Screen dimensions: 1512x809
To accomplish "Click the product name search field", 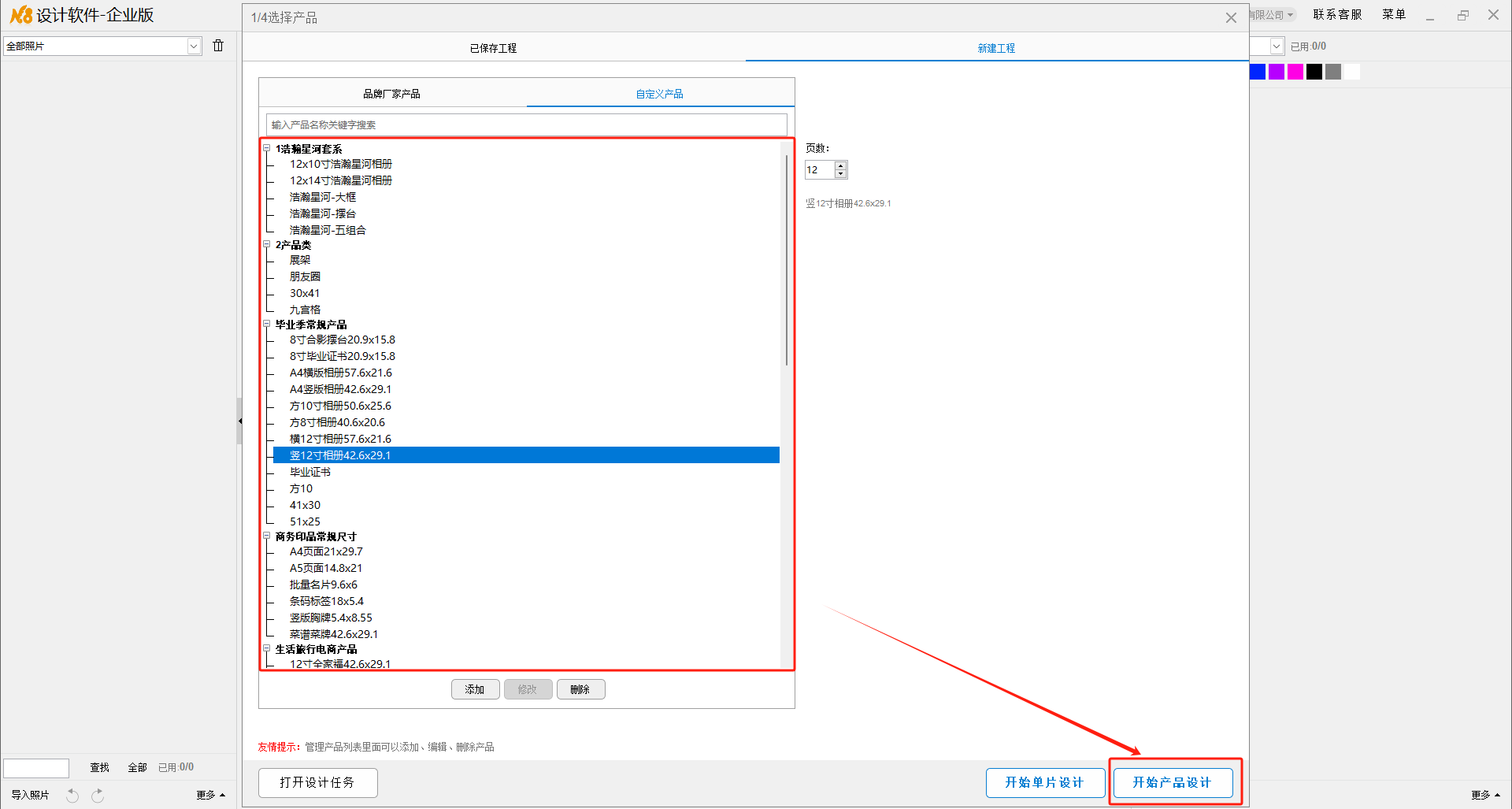I will 526,124.
